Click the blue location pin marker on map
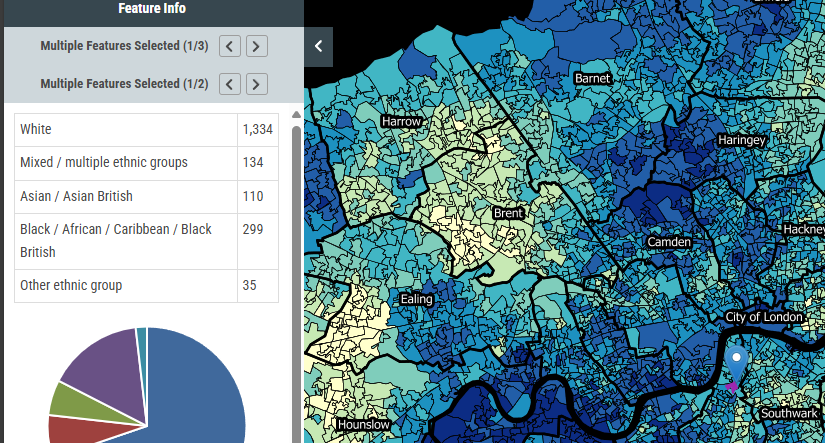The height and width of the screenshot is (443, 825). (736, 363)
